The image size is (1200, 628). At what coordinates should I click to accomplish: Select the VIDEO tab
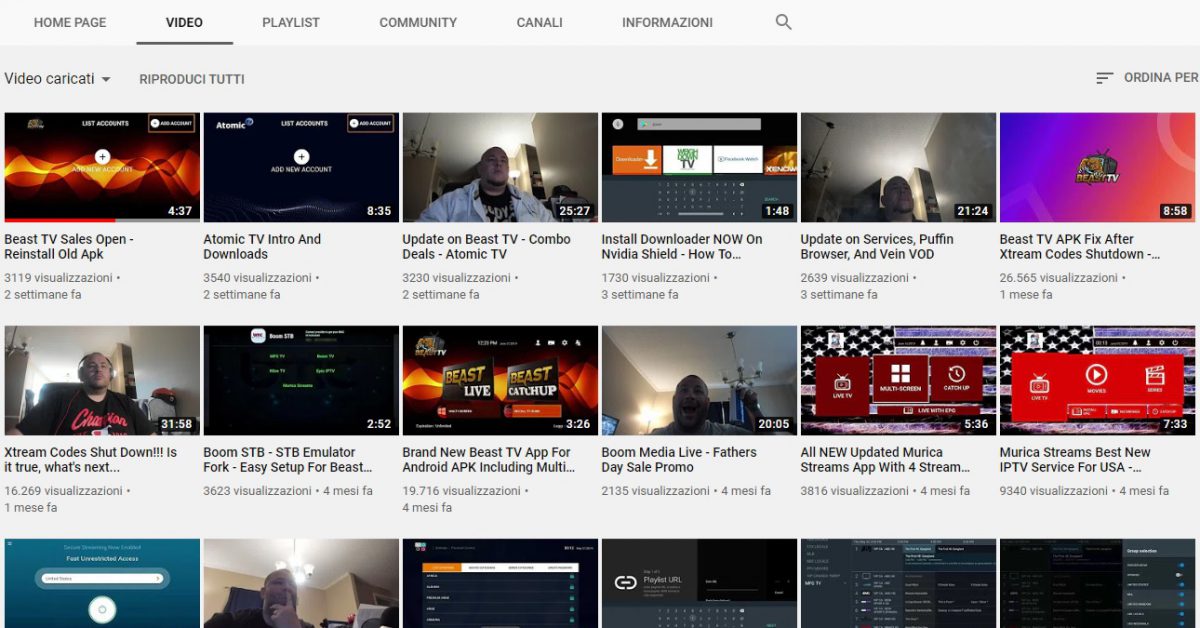[185, 22]
